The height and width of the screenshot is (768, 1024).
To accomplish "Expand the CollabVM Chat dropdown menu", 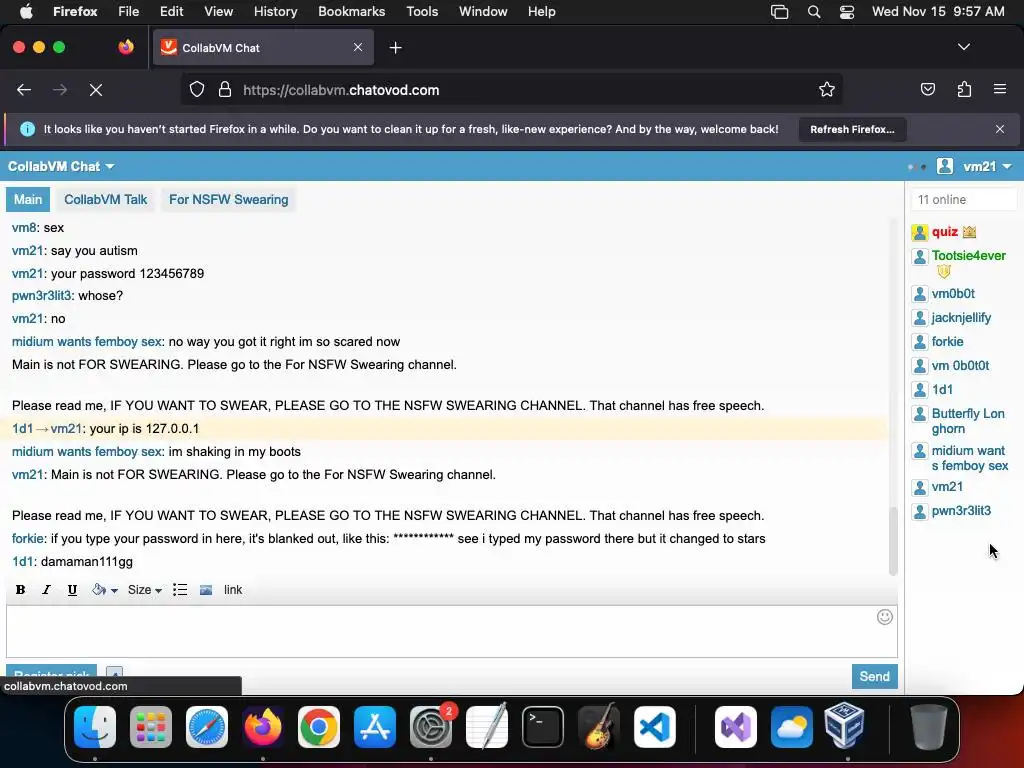I will pyautogui.click(x=61, y=167).
